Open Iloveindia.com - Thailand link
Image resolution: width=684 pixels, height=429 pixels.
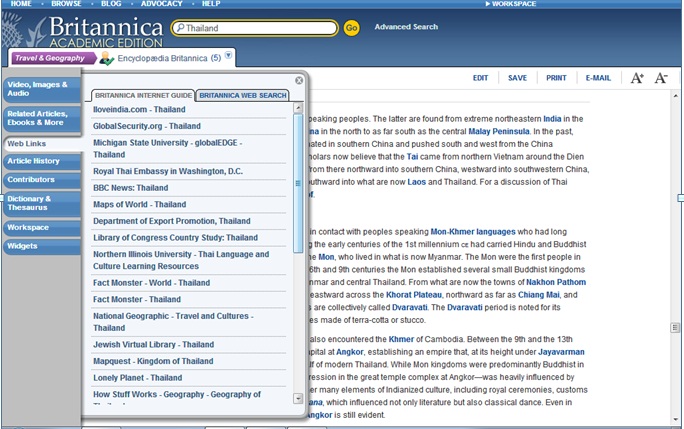(139, 110)
